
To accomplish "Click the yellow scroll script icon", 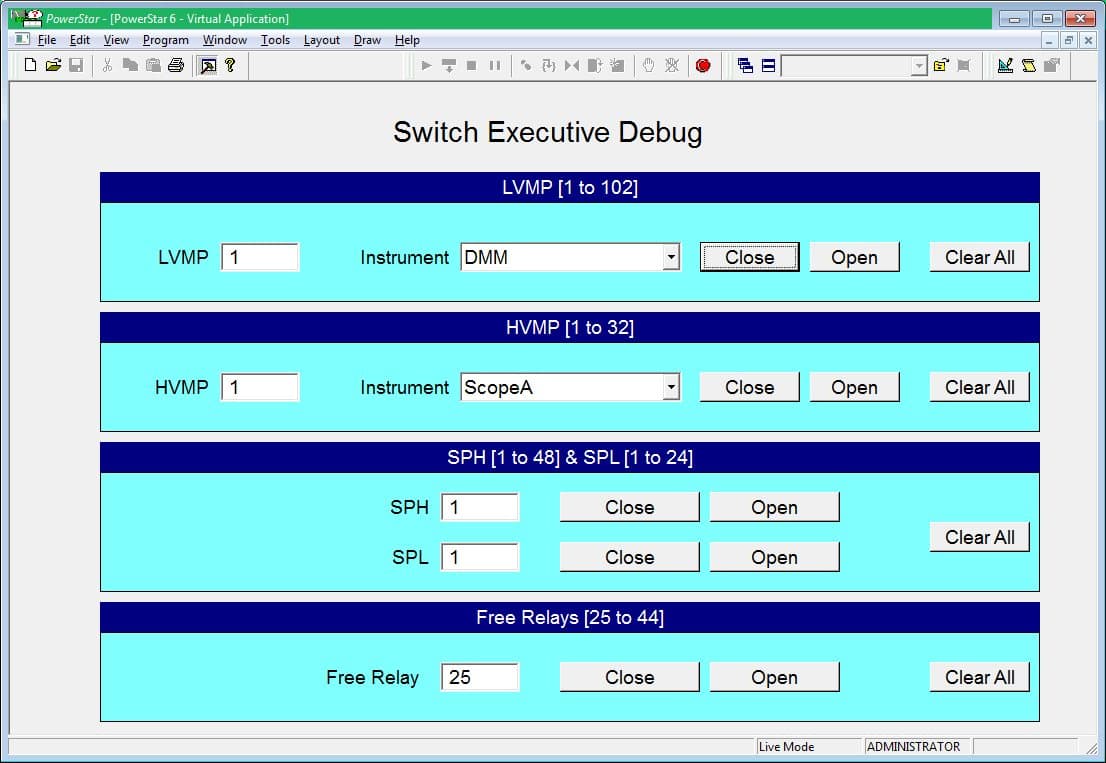I will [1029, 66].
